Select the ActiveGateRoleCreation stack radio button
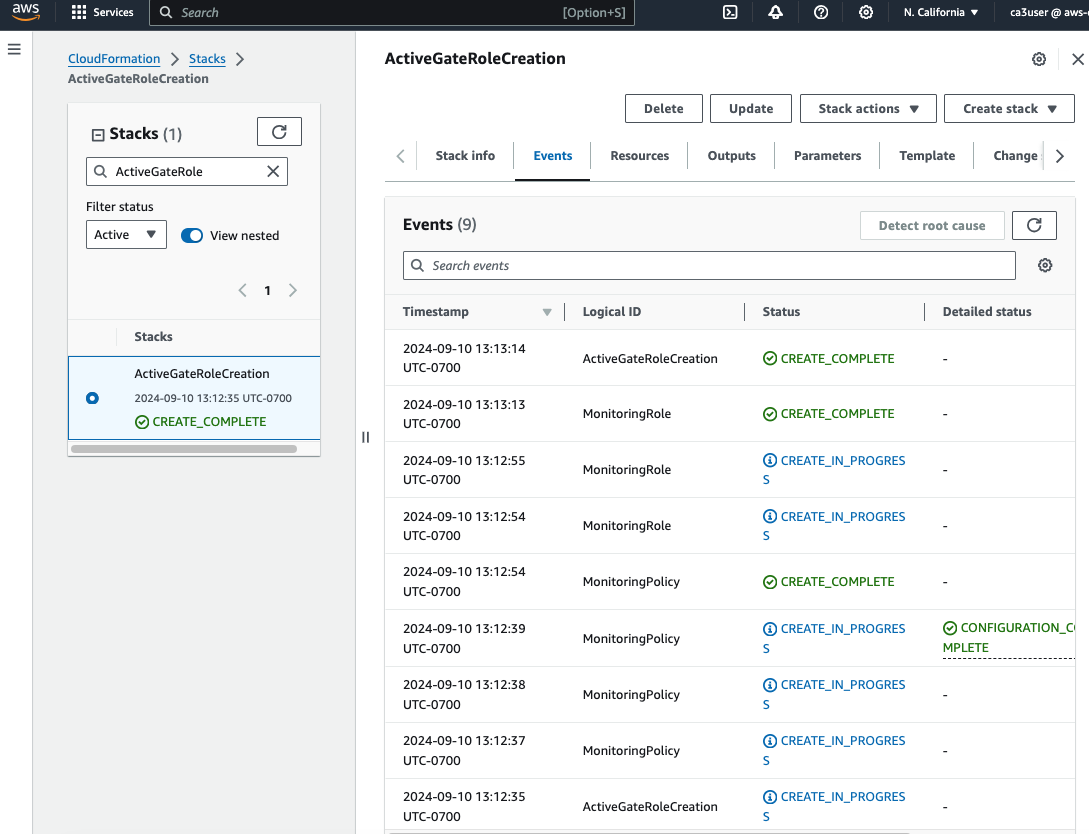Image resolution: width=1089 pixels, height=834 pixels. click(92, 397)
